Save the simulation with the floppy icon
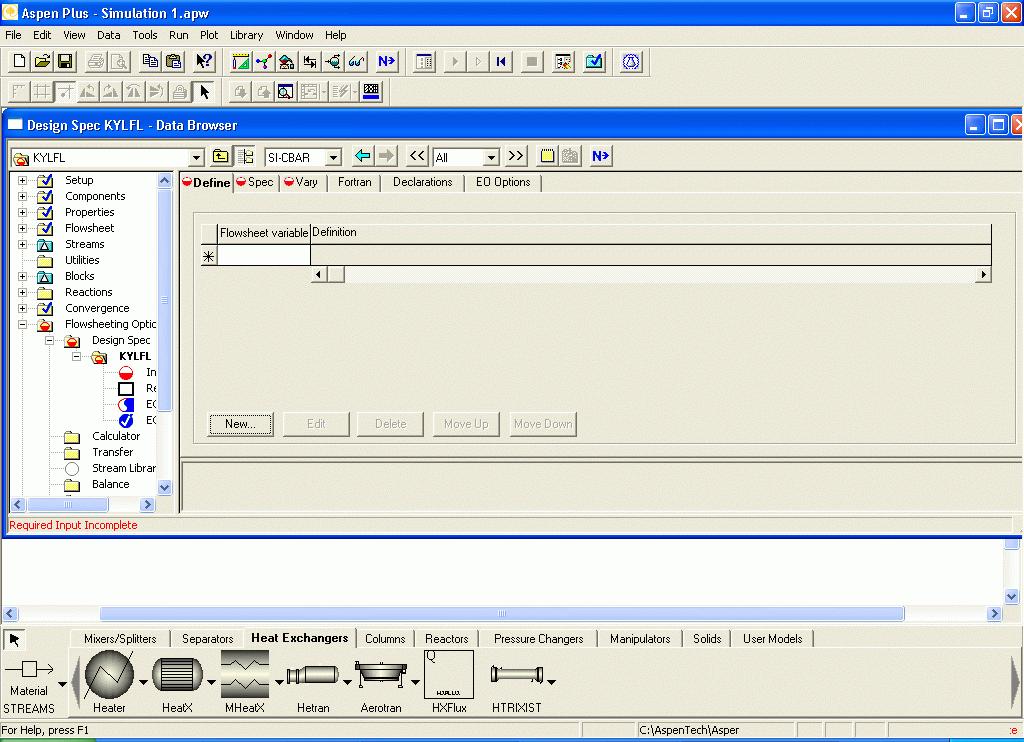Viewport: 1024px width, 742px height. (x=65, y=61)
